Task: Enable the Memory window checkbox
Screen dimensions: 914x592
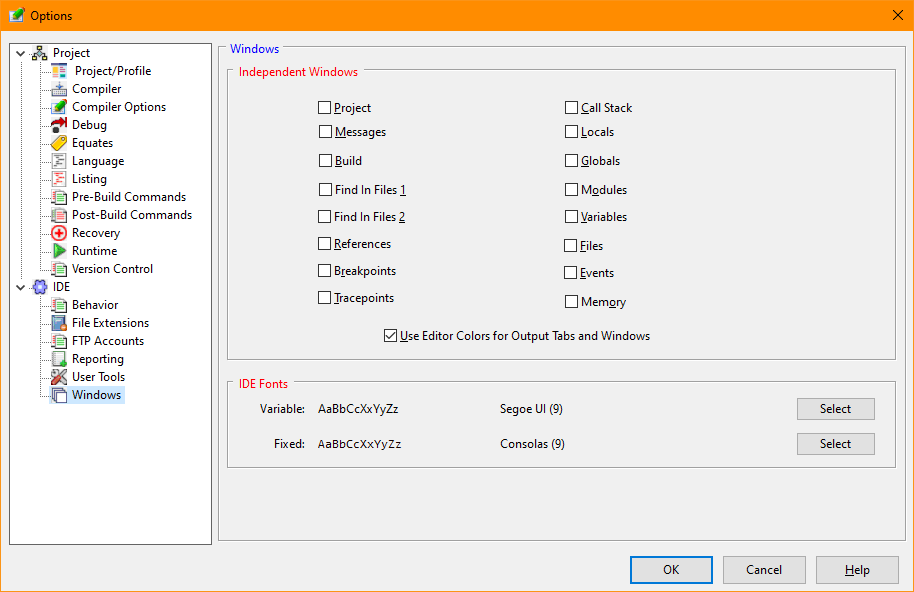Action: 570,301
